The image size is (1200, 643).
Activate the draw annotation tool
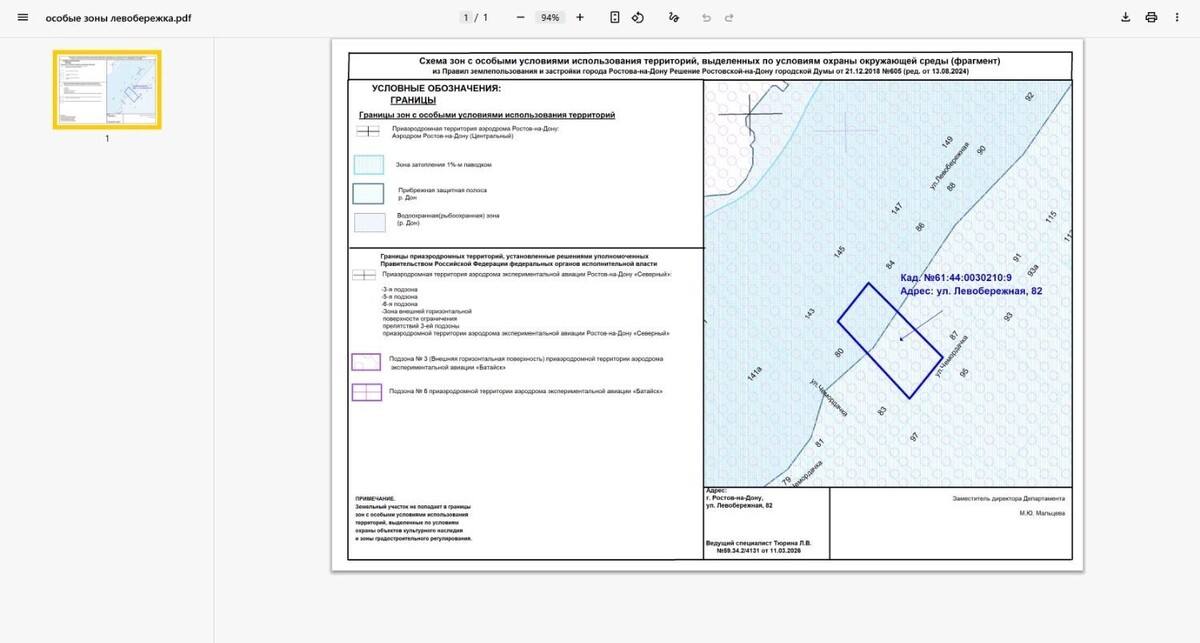pos(674,18)
